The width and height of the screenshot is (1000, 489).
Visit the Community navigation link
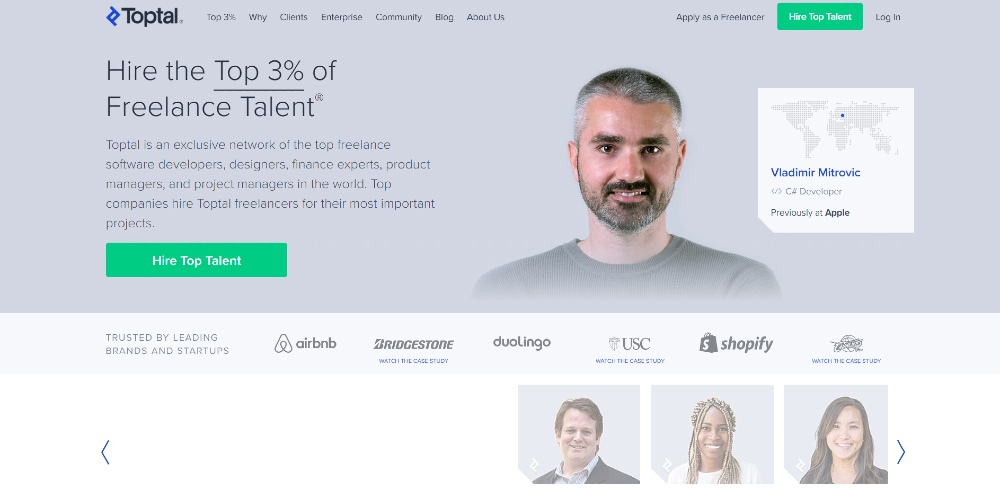point(399,17)
